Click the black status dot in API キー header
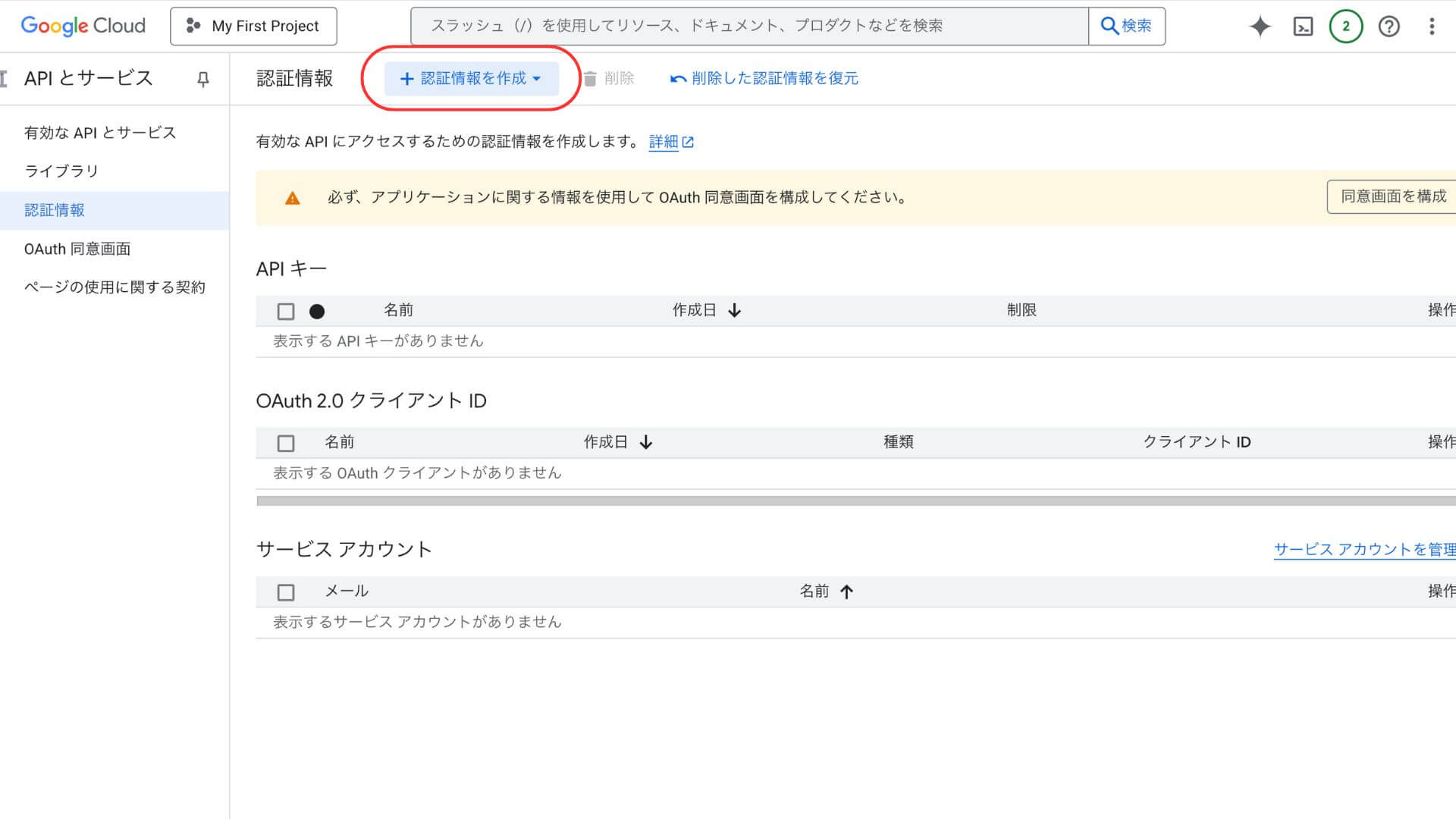Screen dimensions: 1456x819 tap(317, 311)
